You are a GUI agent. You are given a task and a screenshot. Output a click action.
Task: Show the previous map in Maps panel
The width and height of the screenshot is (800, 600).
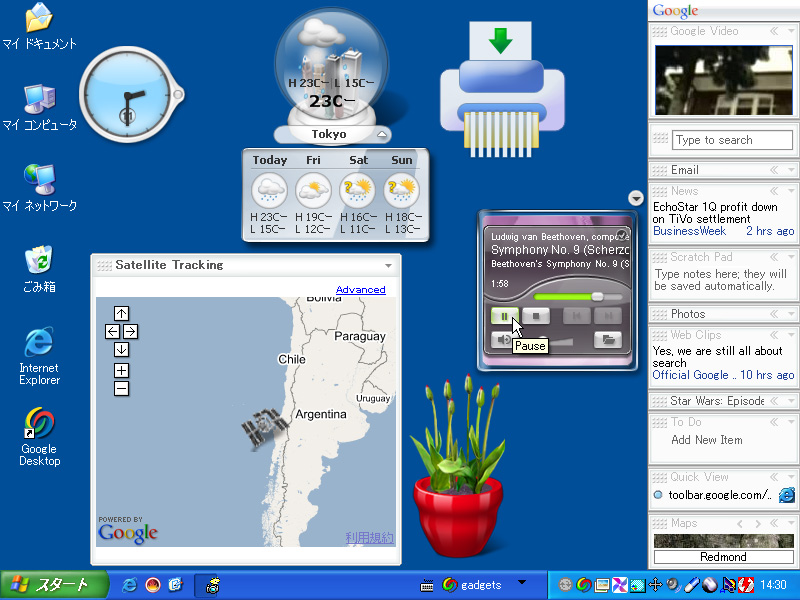pyautogui.click(x=740, y=523)
